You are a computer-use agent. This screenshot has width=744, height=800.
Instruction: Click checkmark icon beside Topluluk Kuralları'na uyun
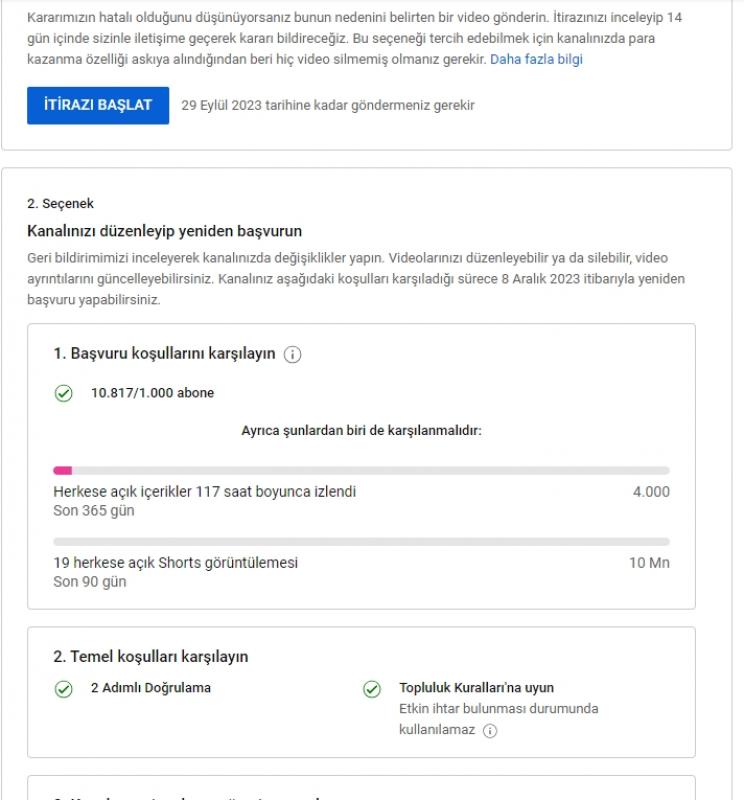point(372,689)
